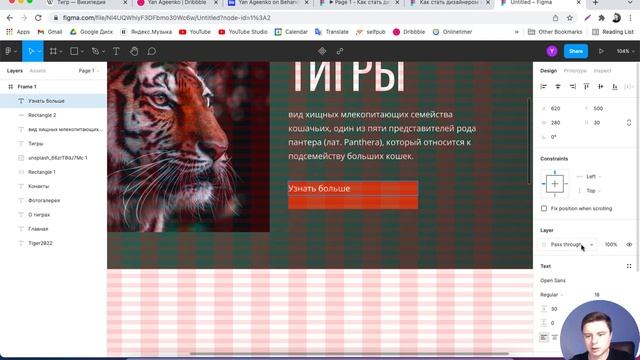Image resolution: width=640 pixels, height=360 pixels.
Task: Click the Align right icon
Action: [572, 87]
